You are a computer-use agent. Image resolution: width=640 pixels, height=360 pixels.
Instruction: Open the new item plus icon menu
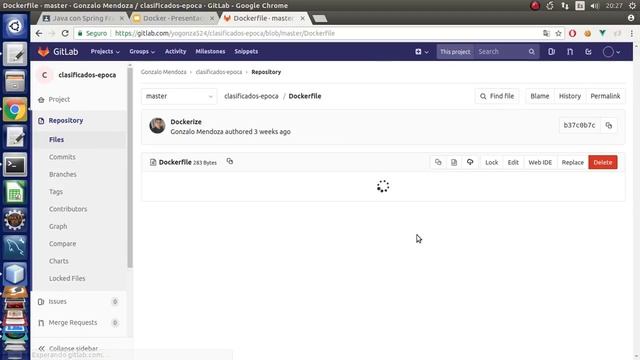[422, 52]
